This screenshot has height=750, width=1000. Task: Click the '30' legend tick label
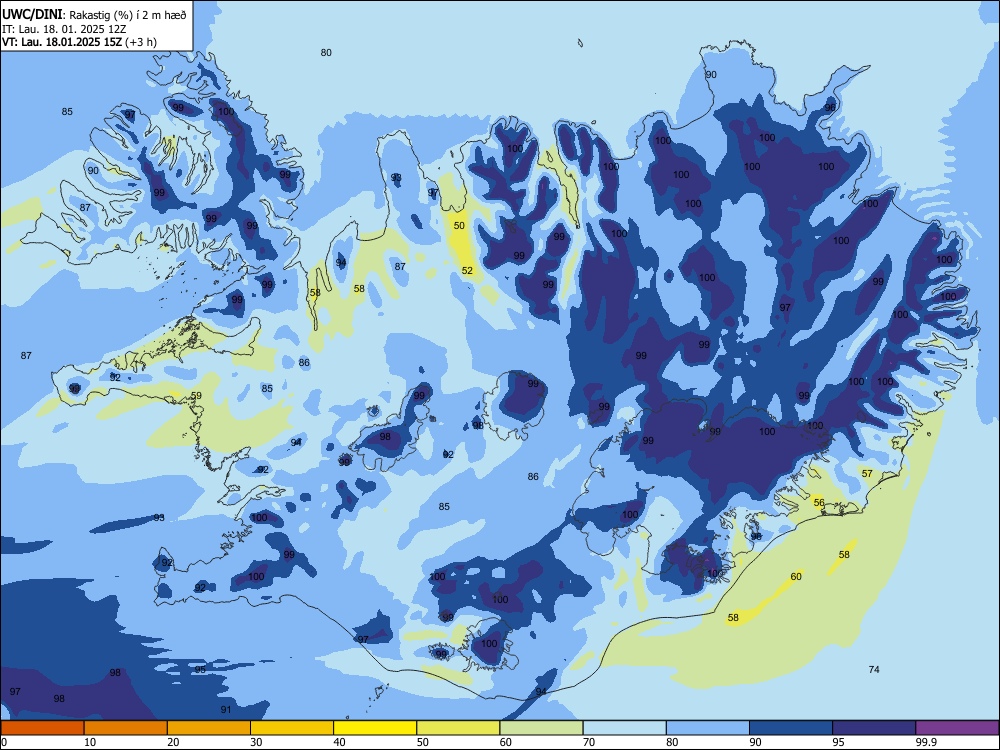[x=256, y=742]
